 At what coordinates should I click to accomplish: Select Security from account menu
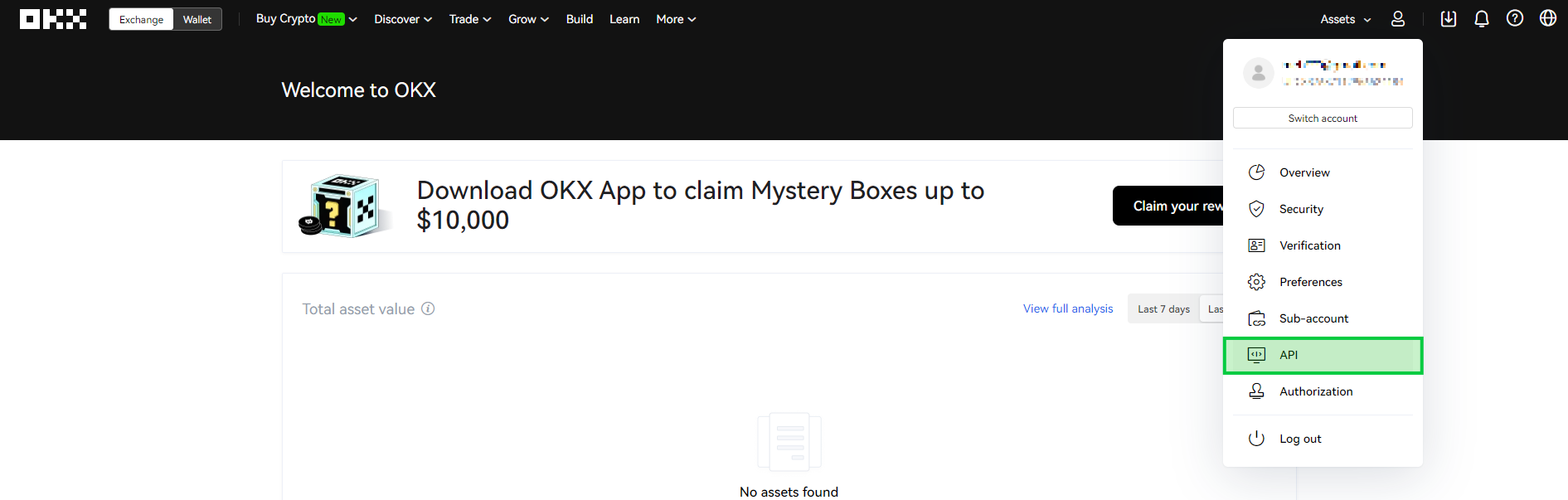(x=1323, y=209)
